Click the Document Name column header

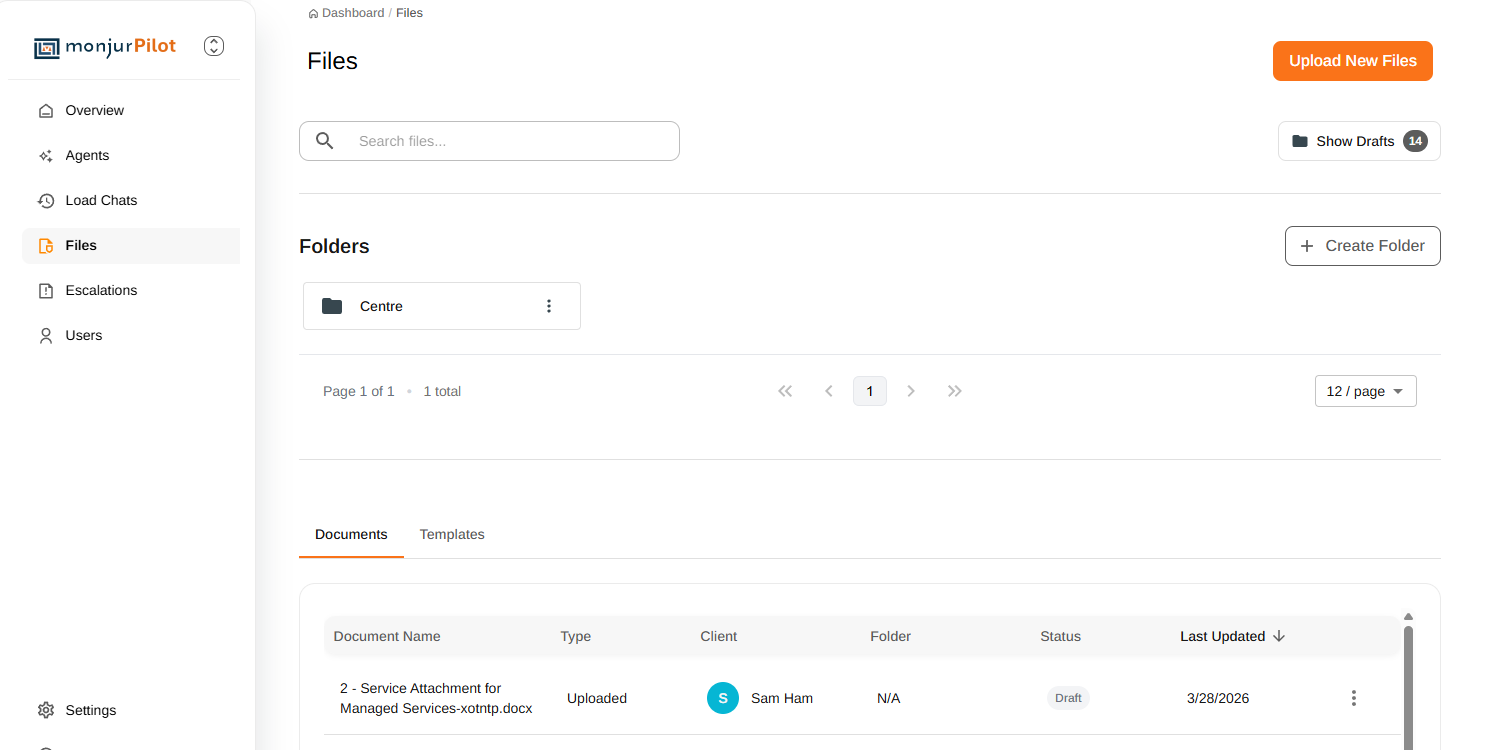pyautogui.click(x=387, y=636)
